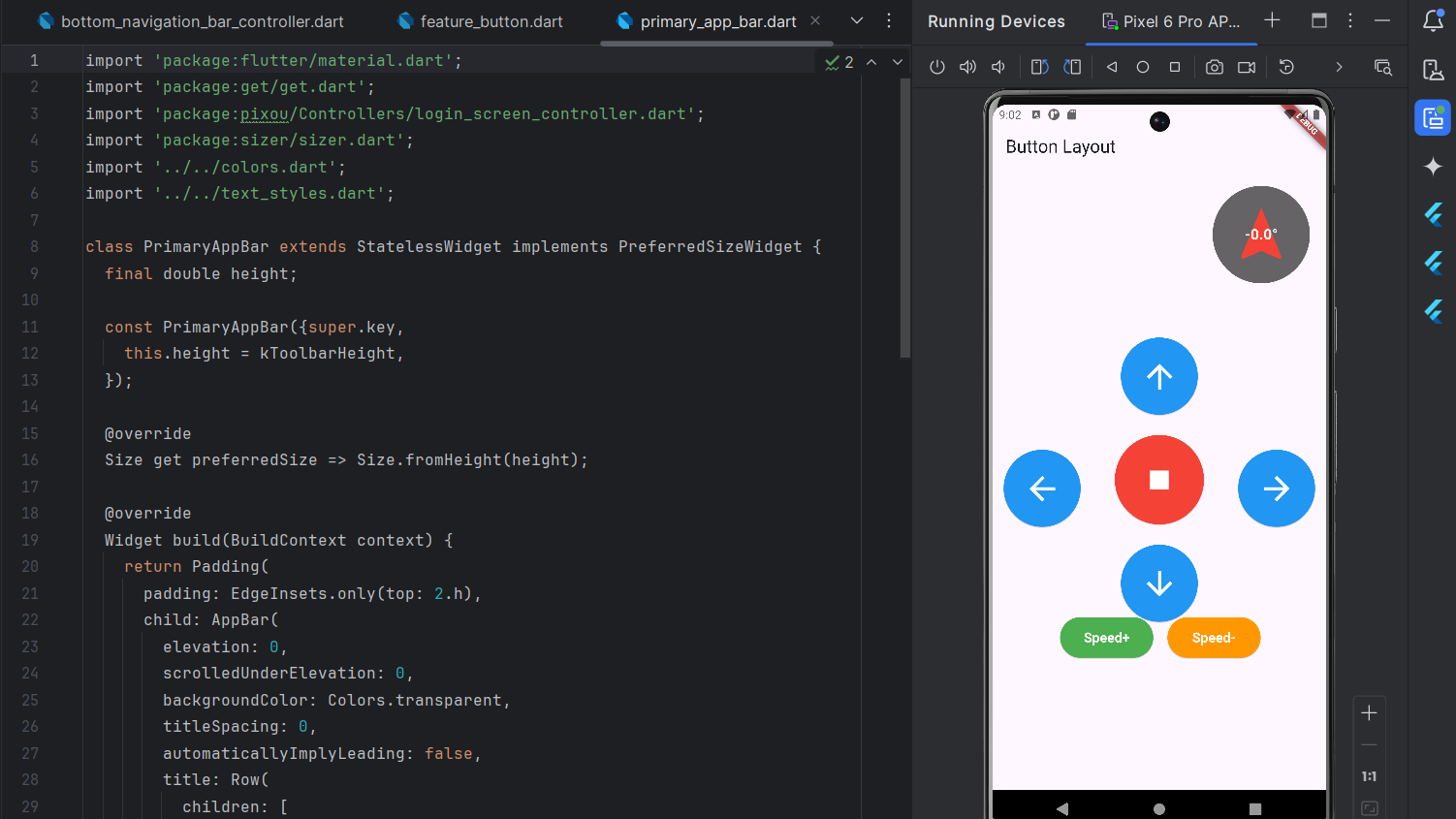
Task: Hide the Running Devices panel
Action: pos(1382,20)
